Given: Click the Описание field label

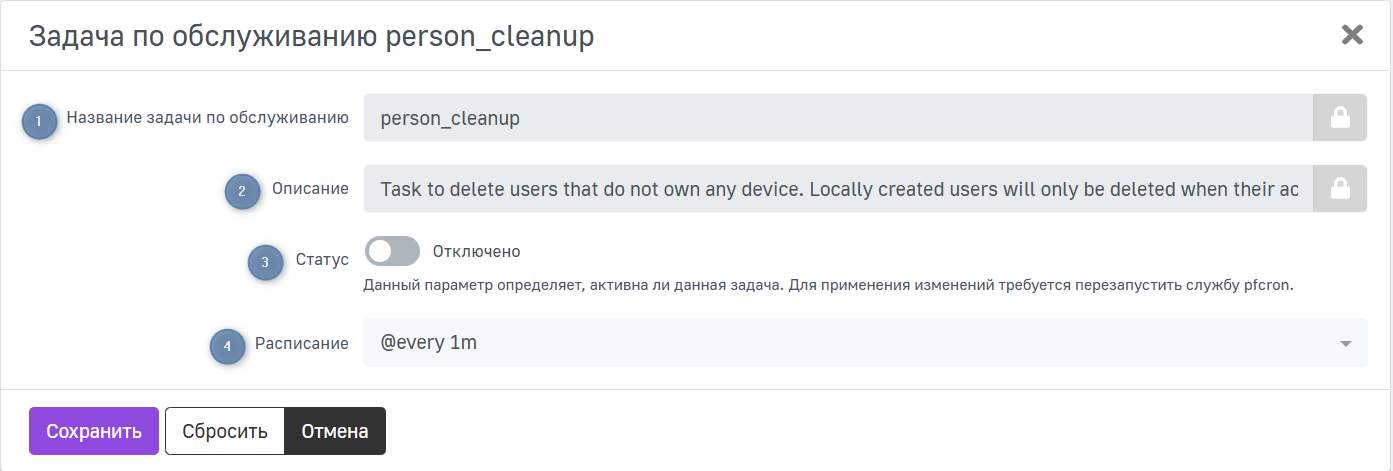Looking at the screenshot, I should [310, 187].
